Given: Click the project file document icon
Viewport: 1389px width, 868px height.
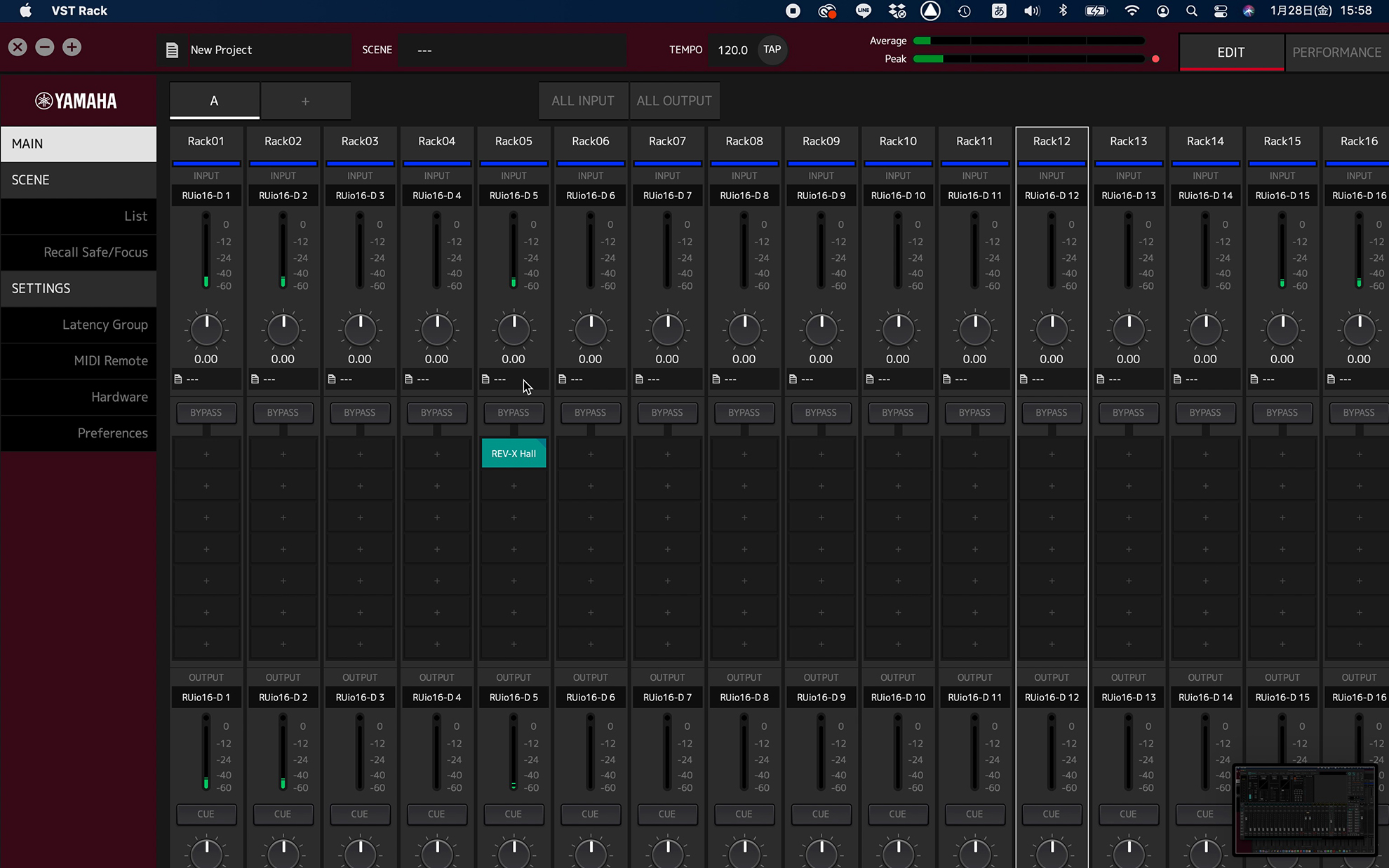Looking at the screenshot, I should coord(172,50).
